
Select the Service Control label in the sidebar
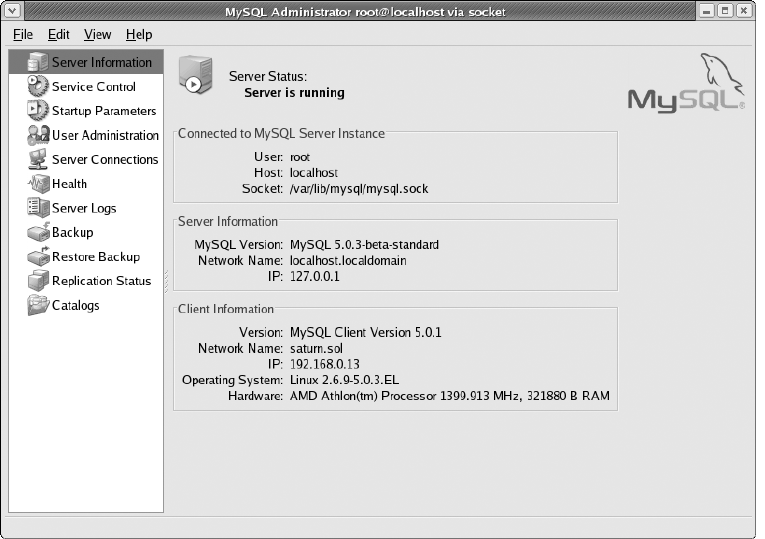[x=94, y=87]
